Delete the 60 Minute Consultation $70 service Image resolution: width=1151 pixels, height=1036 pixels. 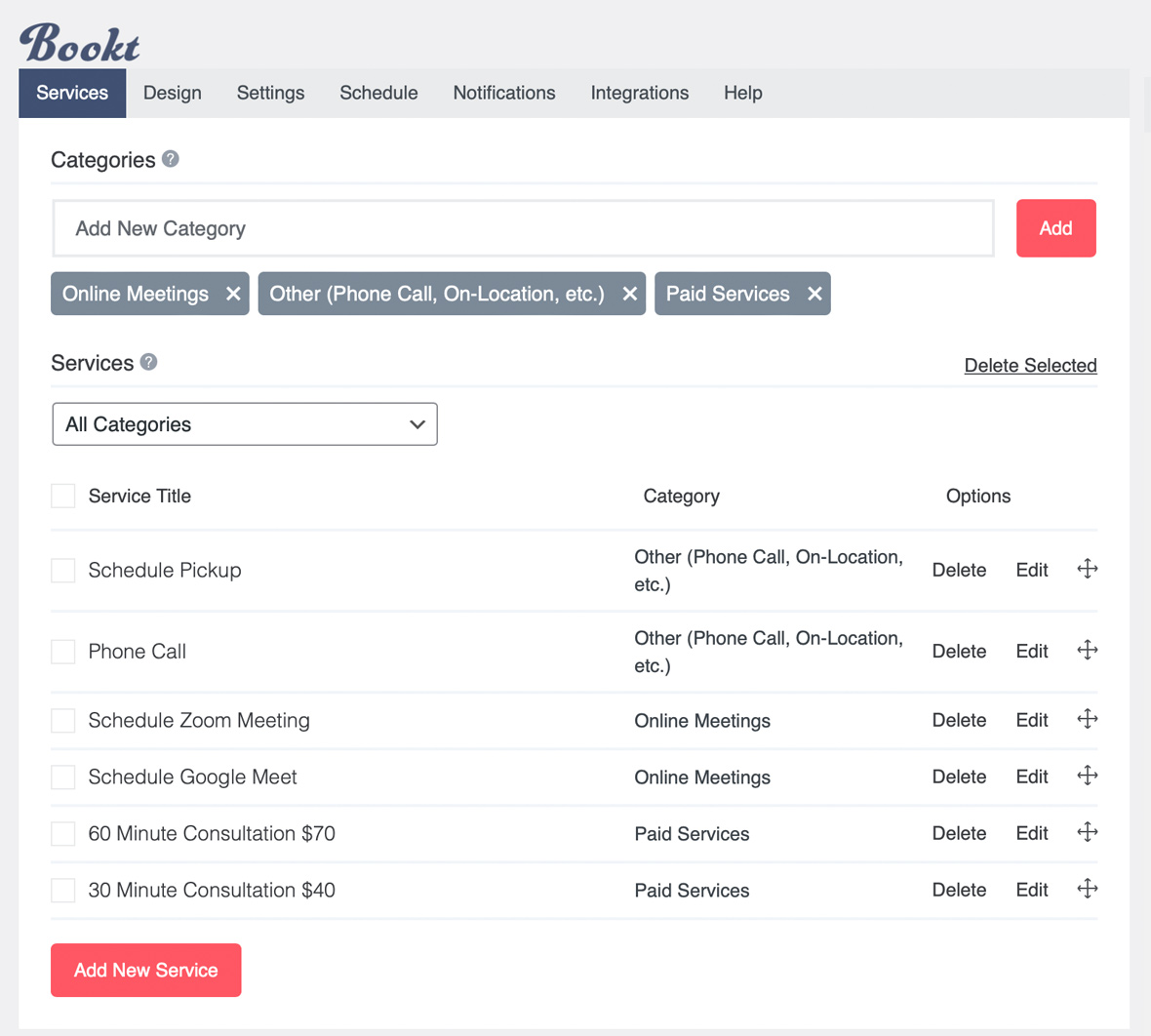[959, 833]
